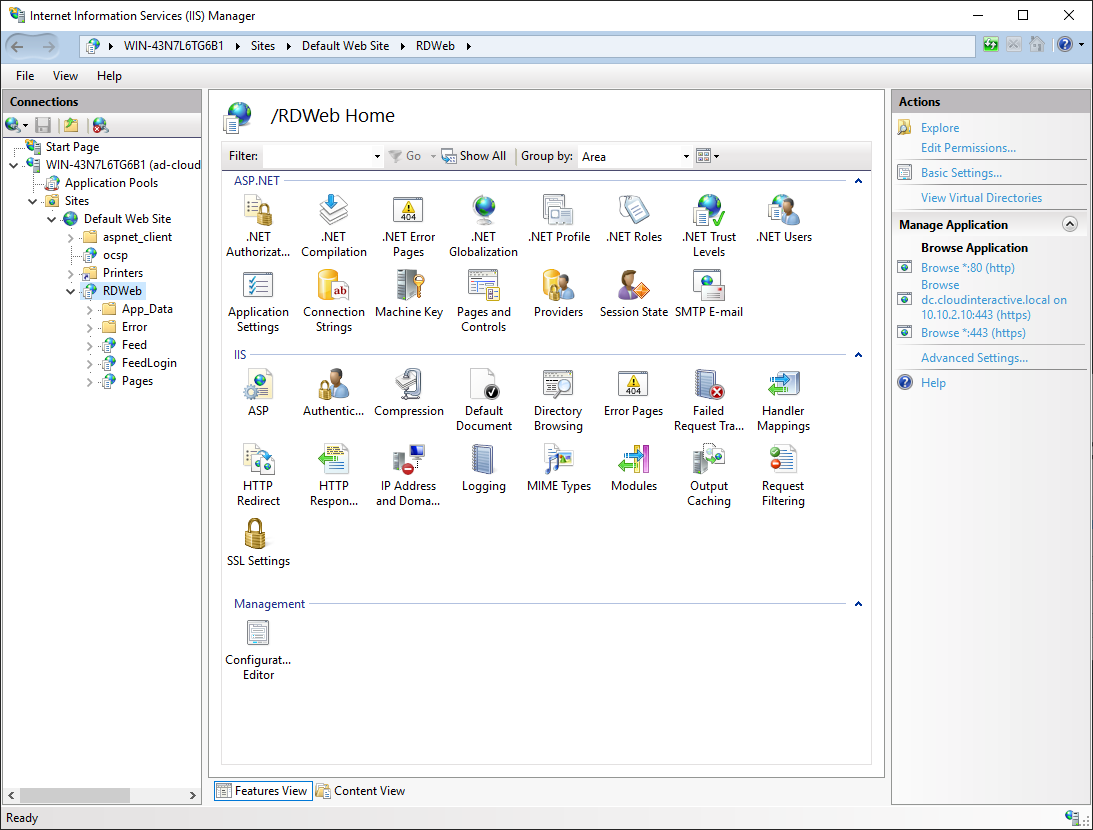Click View Virtual Directories link
The height and width of the screenshot is (830, 1093).
[981, 198]
